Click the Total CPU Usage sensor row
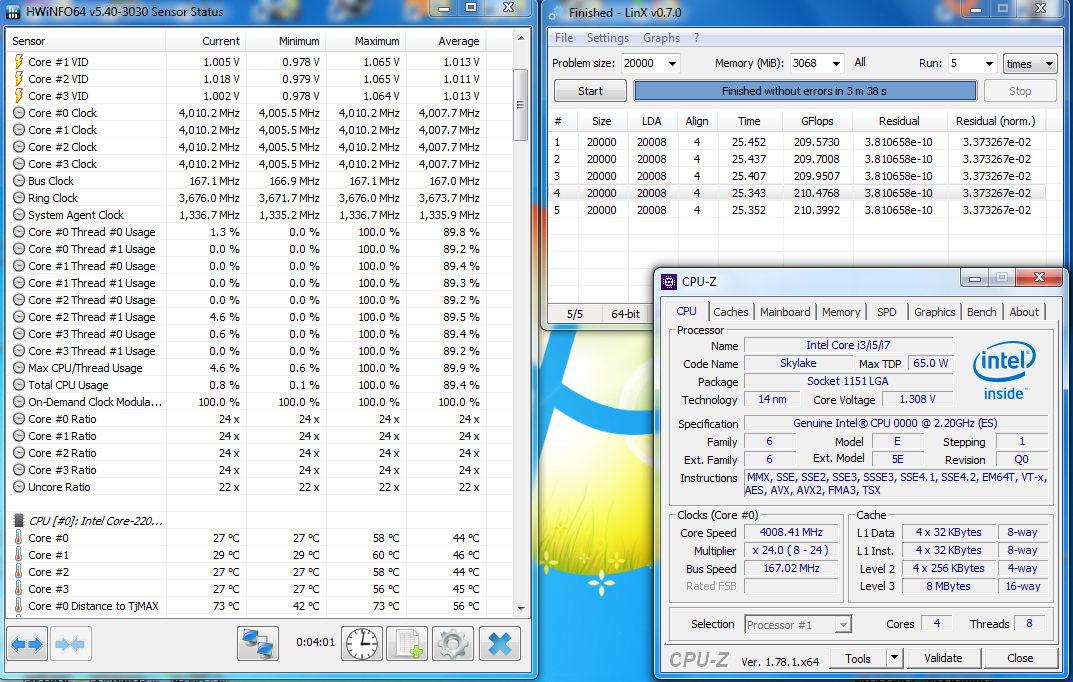This screenshot has height=682, width=1073. [246, 385]
